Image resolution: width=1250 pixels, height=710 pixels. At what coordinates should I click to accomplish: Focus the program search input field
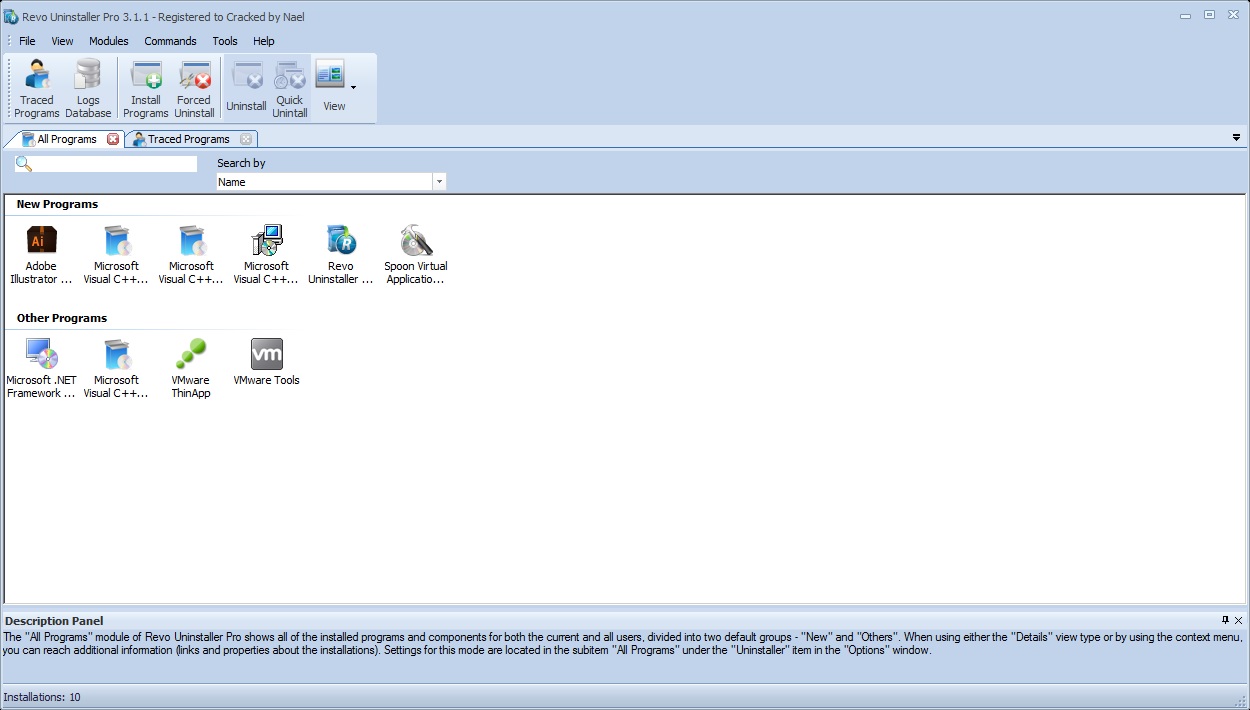pyautogui.click(x=115, y=164)
